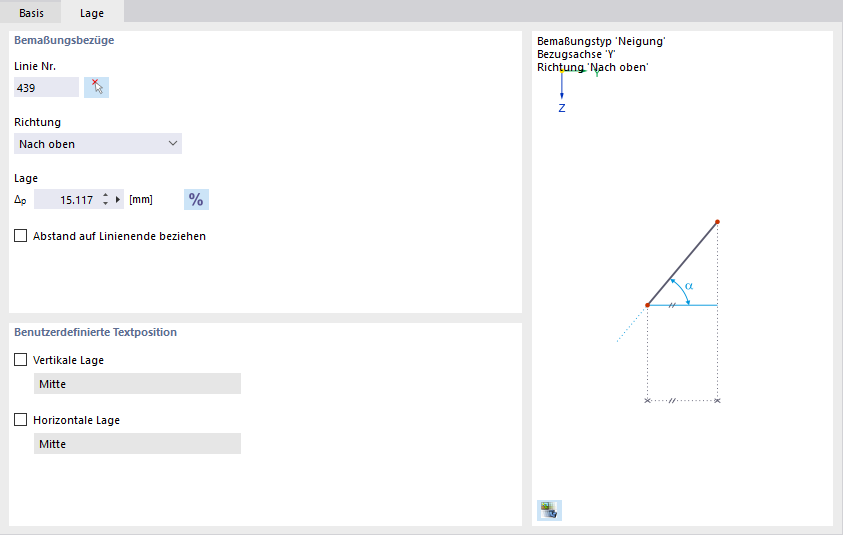Click the preview image settings icon
Viewport: 843px width, 535px height.
click(x=549, y=510)
